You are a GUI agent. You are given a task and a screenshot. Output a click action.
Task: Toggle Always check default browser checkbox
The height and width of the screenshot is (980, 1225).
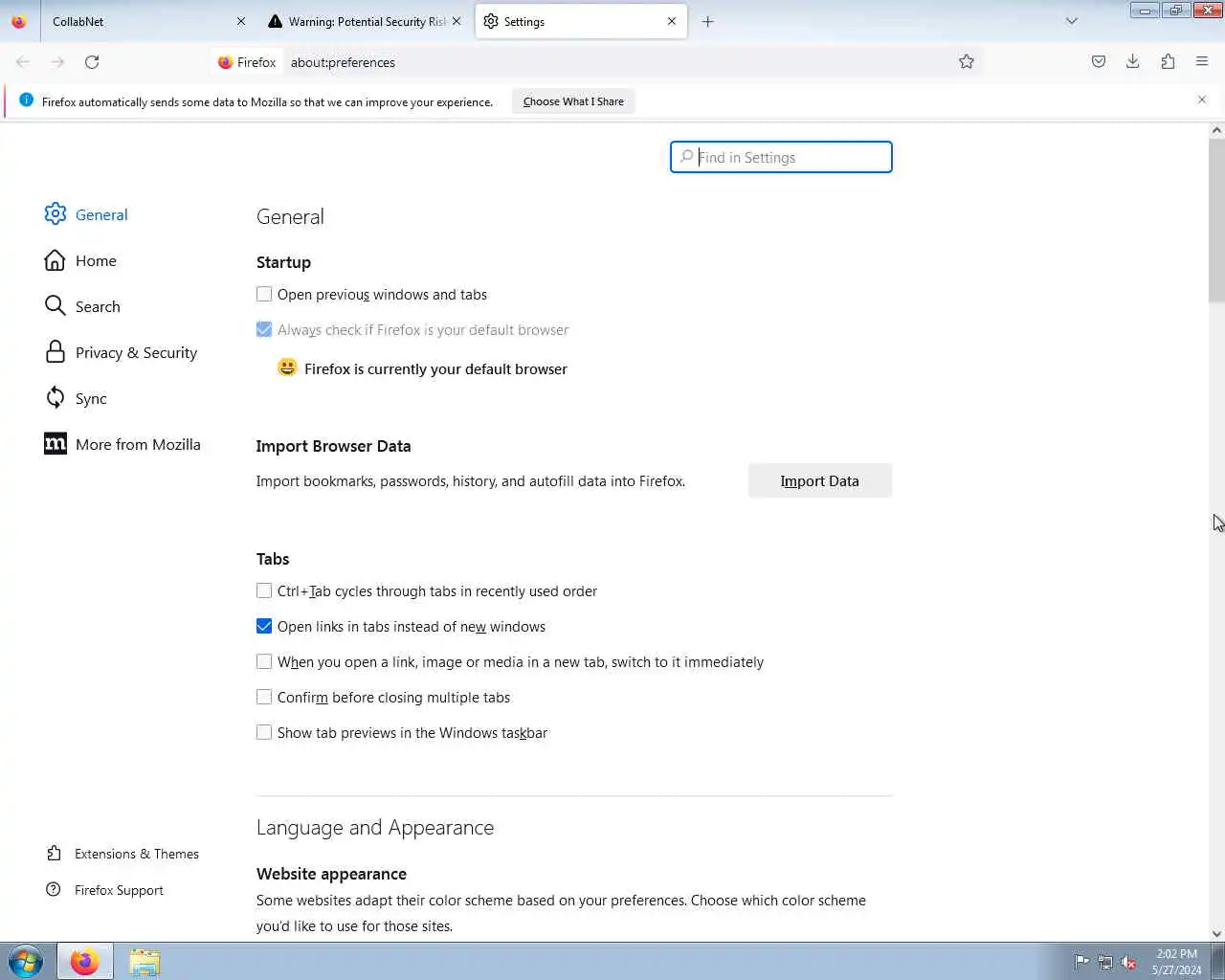click(x=264, y=329)
